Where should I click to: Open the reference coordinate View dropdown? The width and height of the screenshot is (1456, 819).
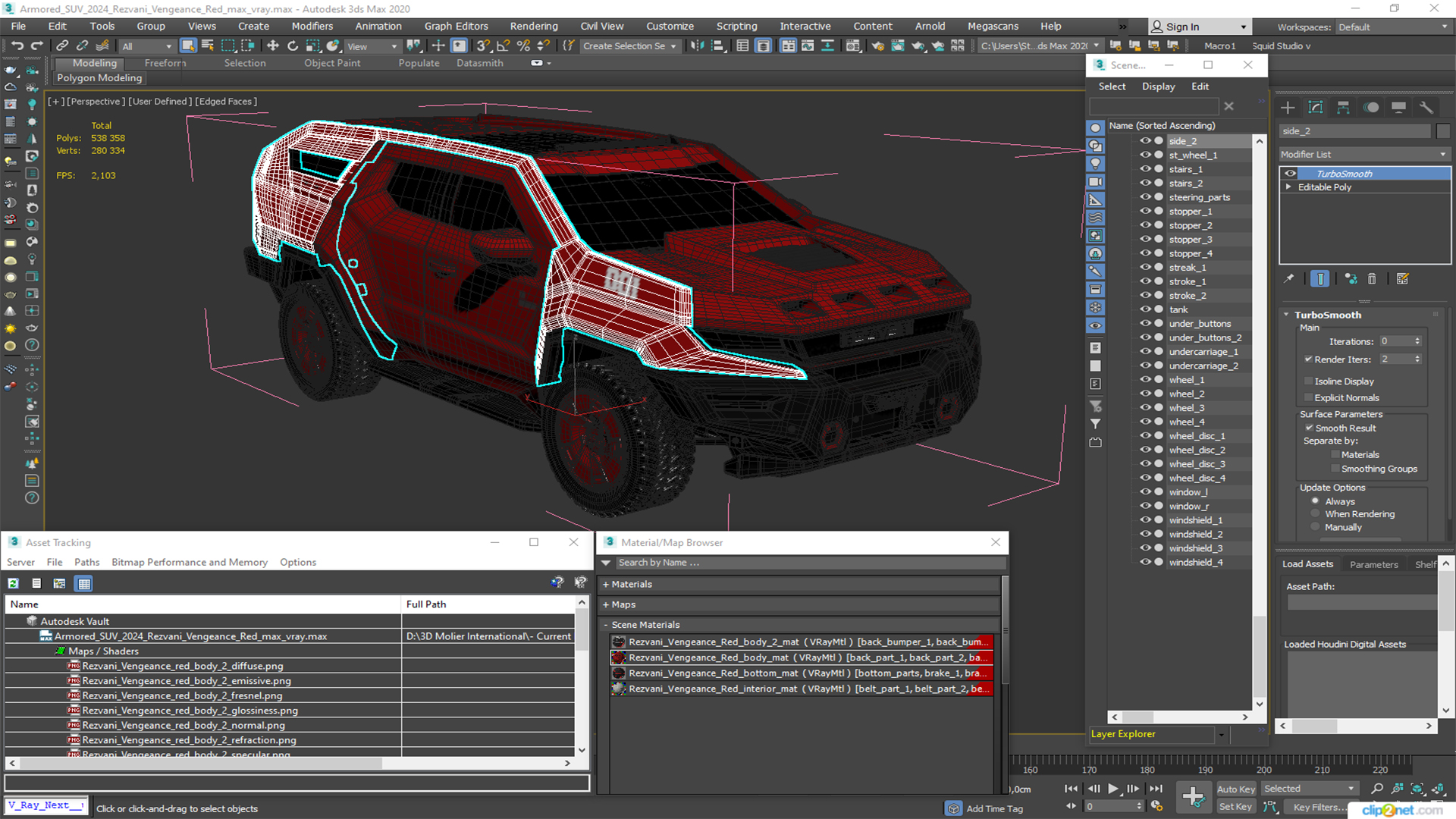point(372,46)
